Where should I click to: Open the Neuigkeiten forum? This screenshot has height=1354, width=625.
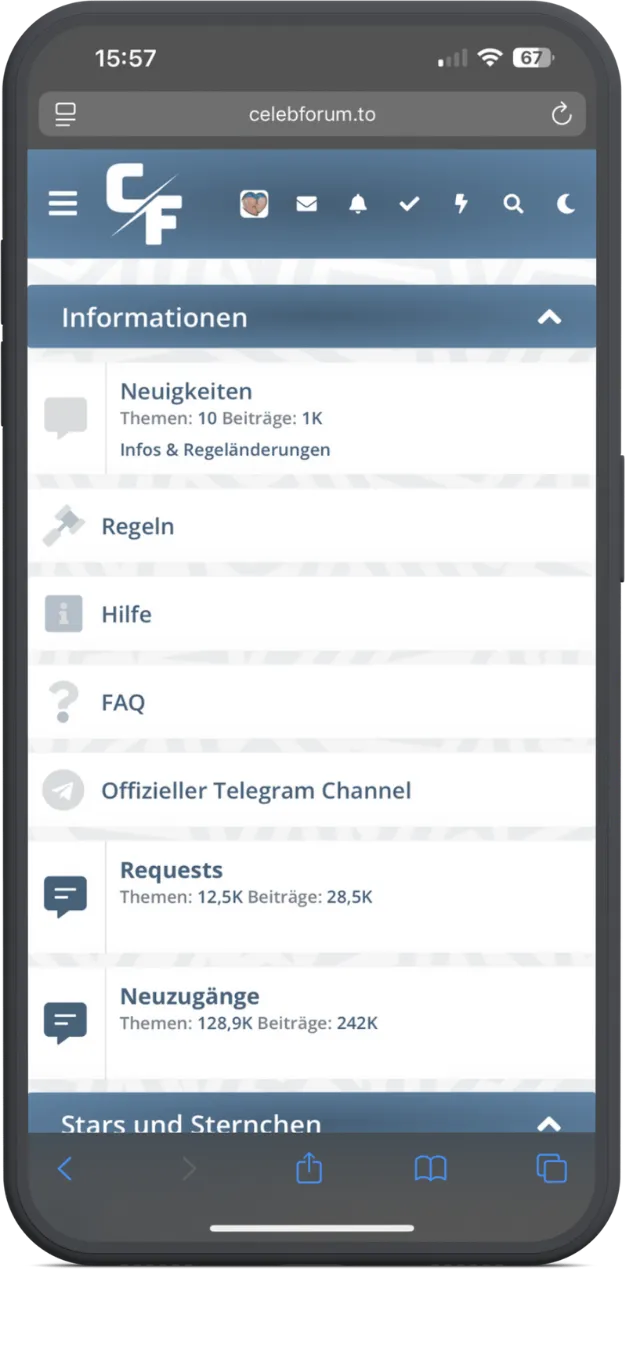(x=186, y=391)
